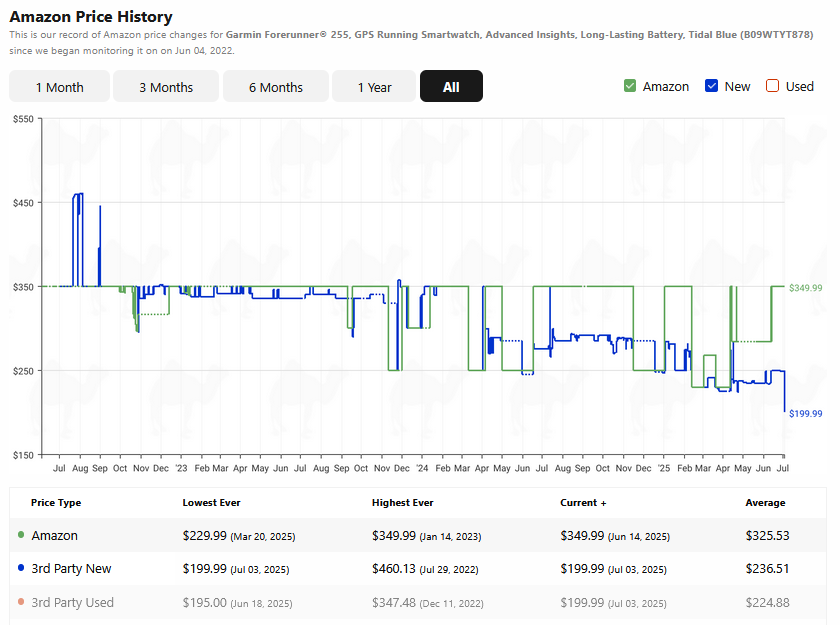Click the 3rd Party New row label

(71, 569)
